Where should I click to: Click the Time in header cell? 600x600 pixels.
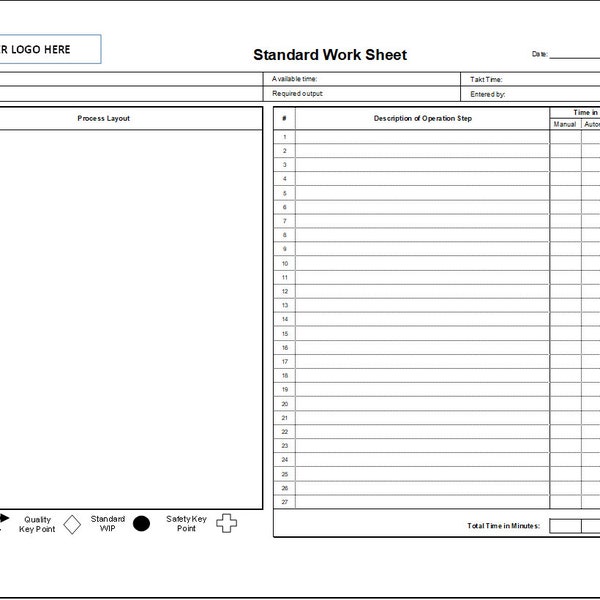pos(575,112)
